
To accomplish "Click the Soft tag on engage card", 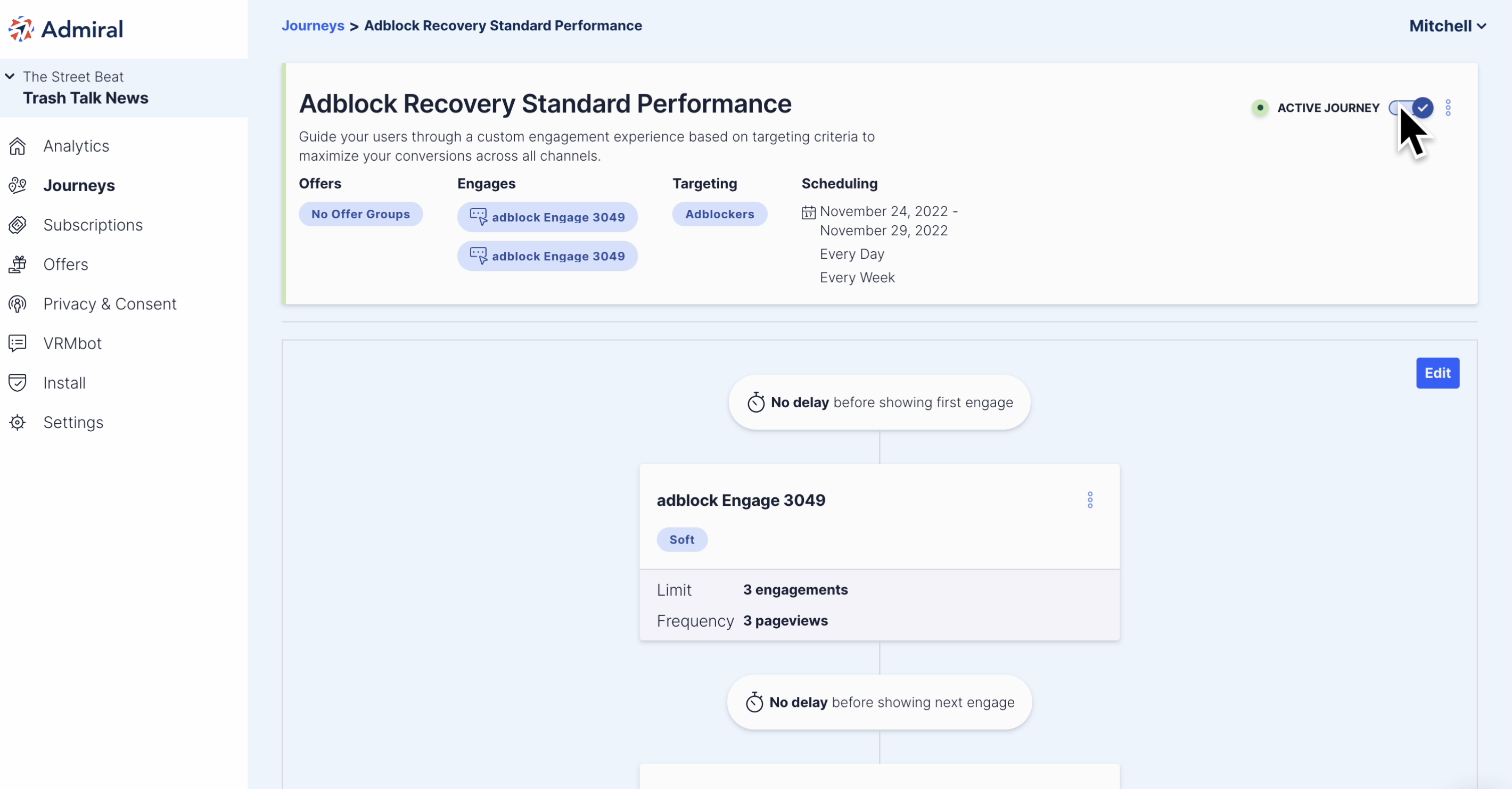I will (681, 539).
